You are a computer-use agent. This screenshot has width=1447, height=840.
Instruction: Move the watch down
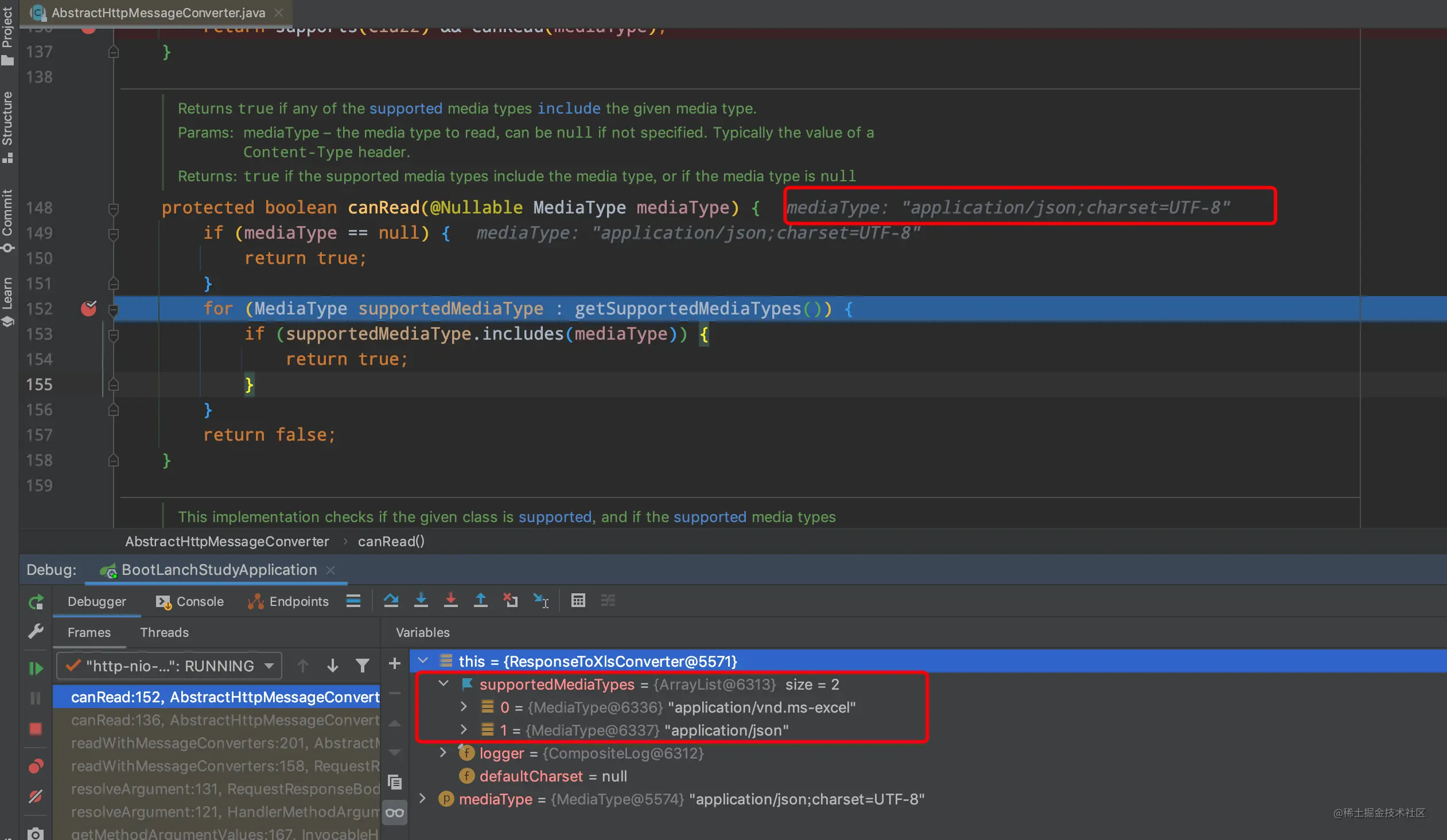[395, 752]
